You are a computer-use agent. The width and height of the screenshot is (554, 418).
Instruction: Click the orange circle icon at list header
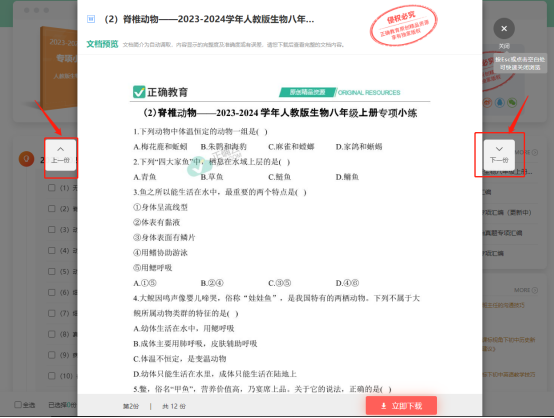pyautogui.click(x=26, y=159)
